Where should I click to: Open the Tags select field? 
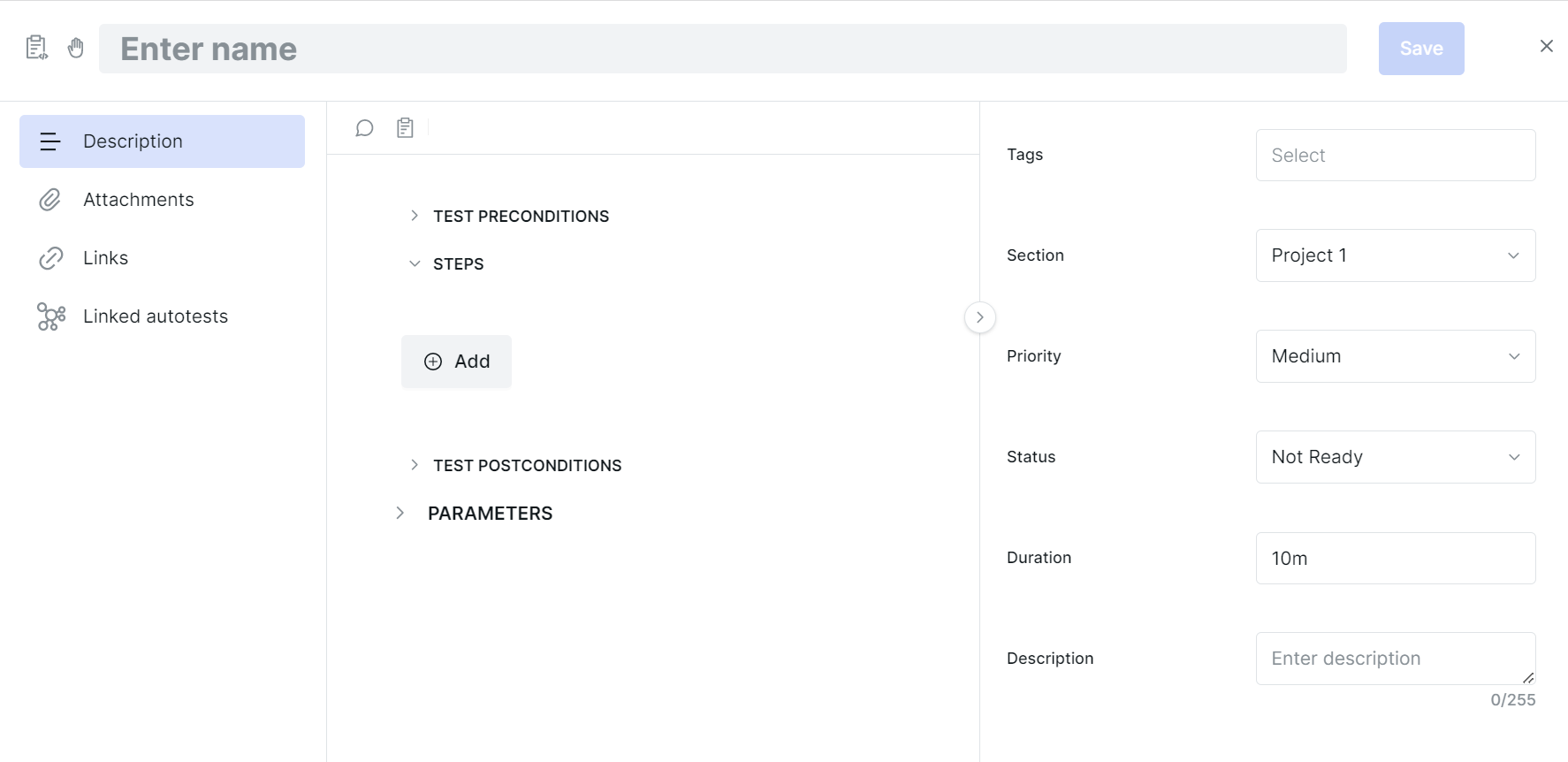coord(1396,156)
